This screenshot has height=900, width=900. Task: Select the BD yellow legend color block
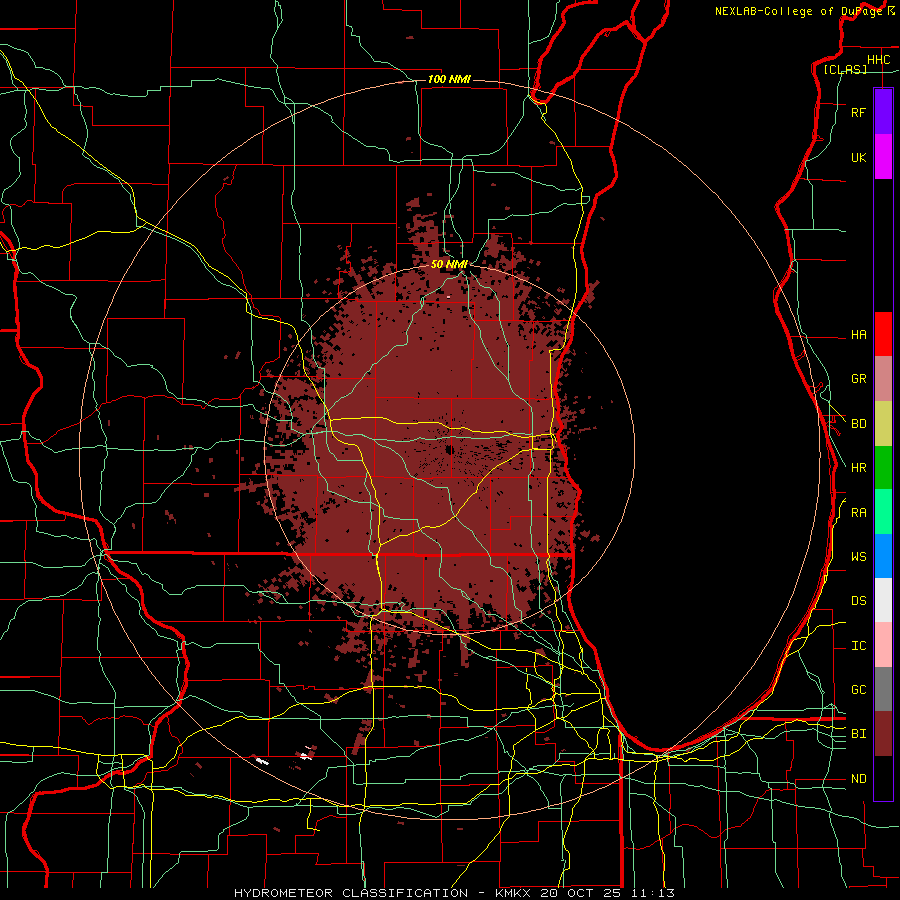[883, 424]
